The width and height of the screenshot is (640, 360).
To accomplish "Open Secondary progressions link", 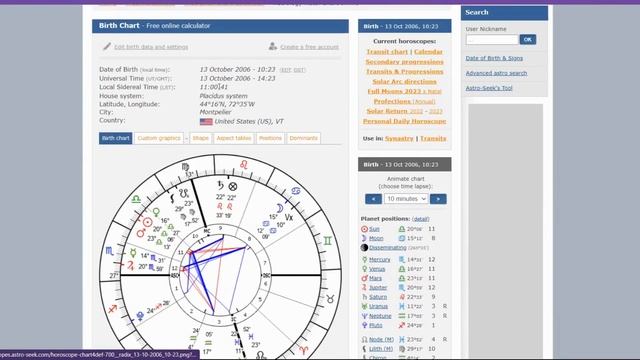I will point(404,62).
